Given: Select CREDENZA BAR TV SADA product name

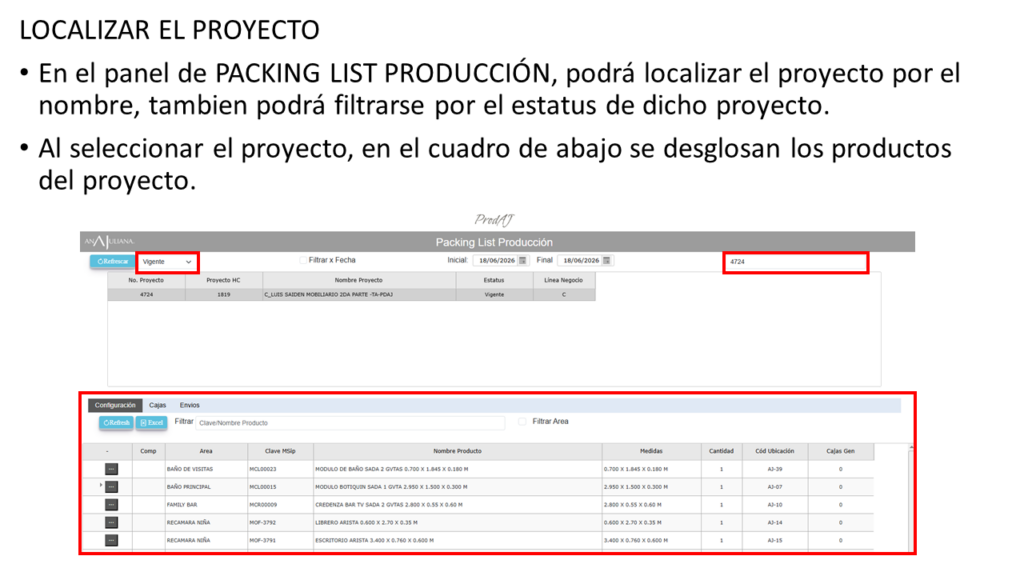Looking at the screenshot, I should coord(389,505).
